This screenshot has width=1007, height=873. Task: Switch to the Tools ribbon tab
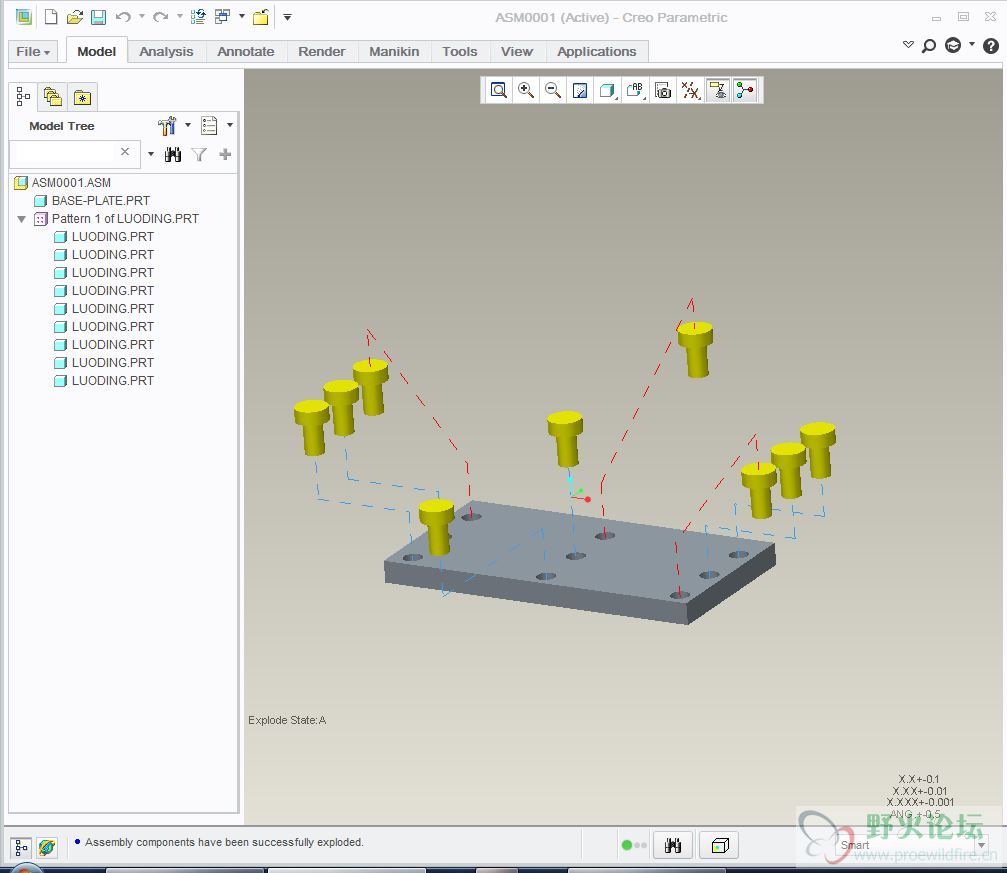point(460,51)
